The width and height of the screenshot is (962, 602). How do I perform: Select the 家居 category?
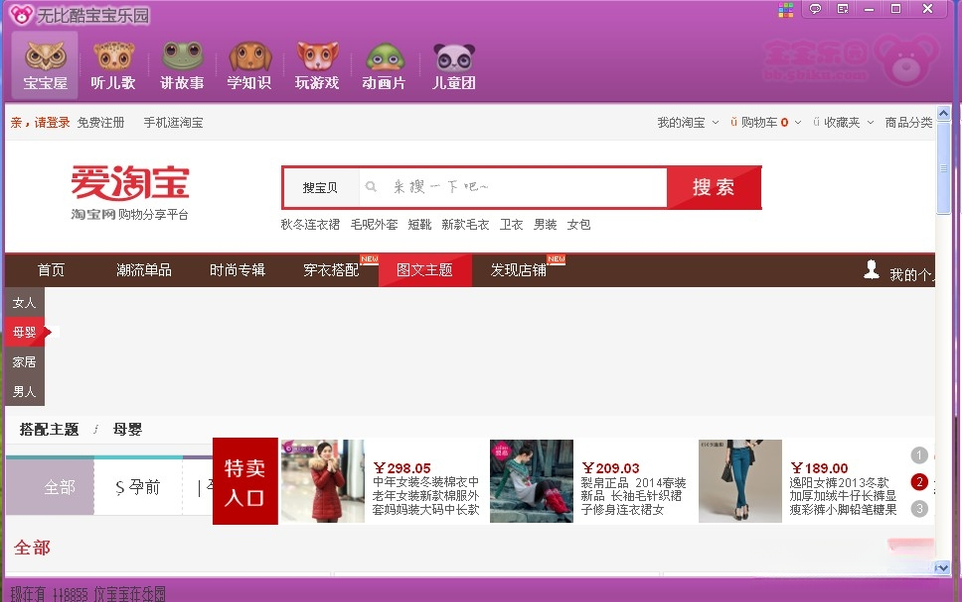[x=25, y=362]
